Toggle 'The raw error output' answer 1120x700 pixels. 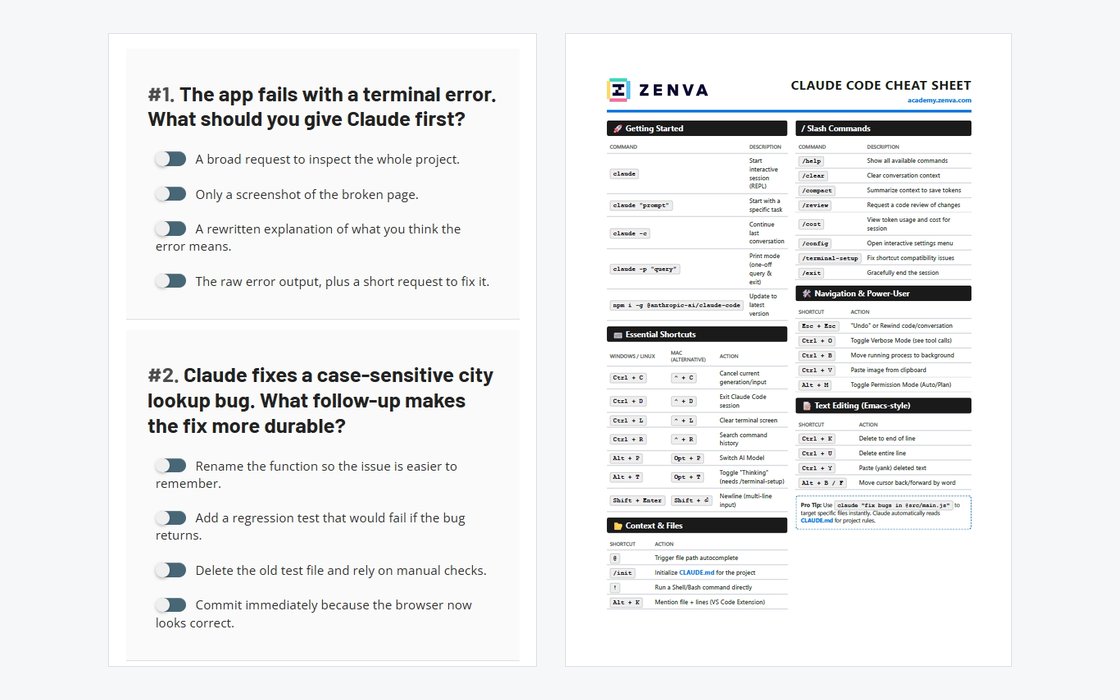point(171,281)
